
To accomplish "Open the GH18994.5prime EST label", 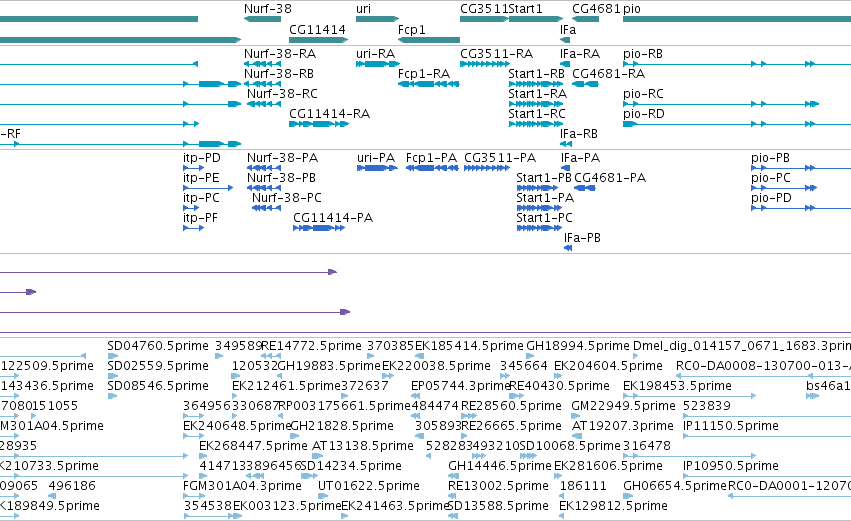I will 578,346.
